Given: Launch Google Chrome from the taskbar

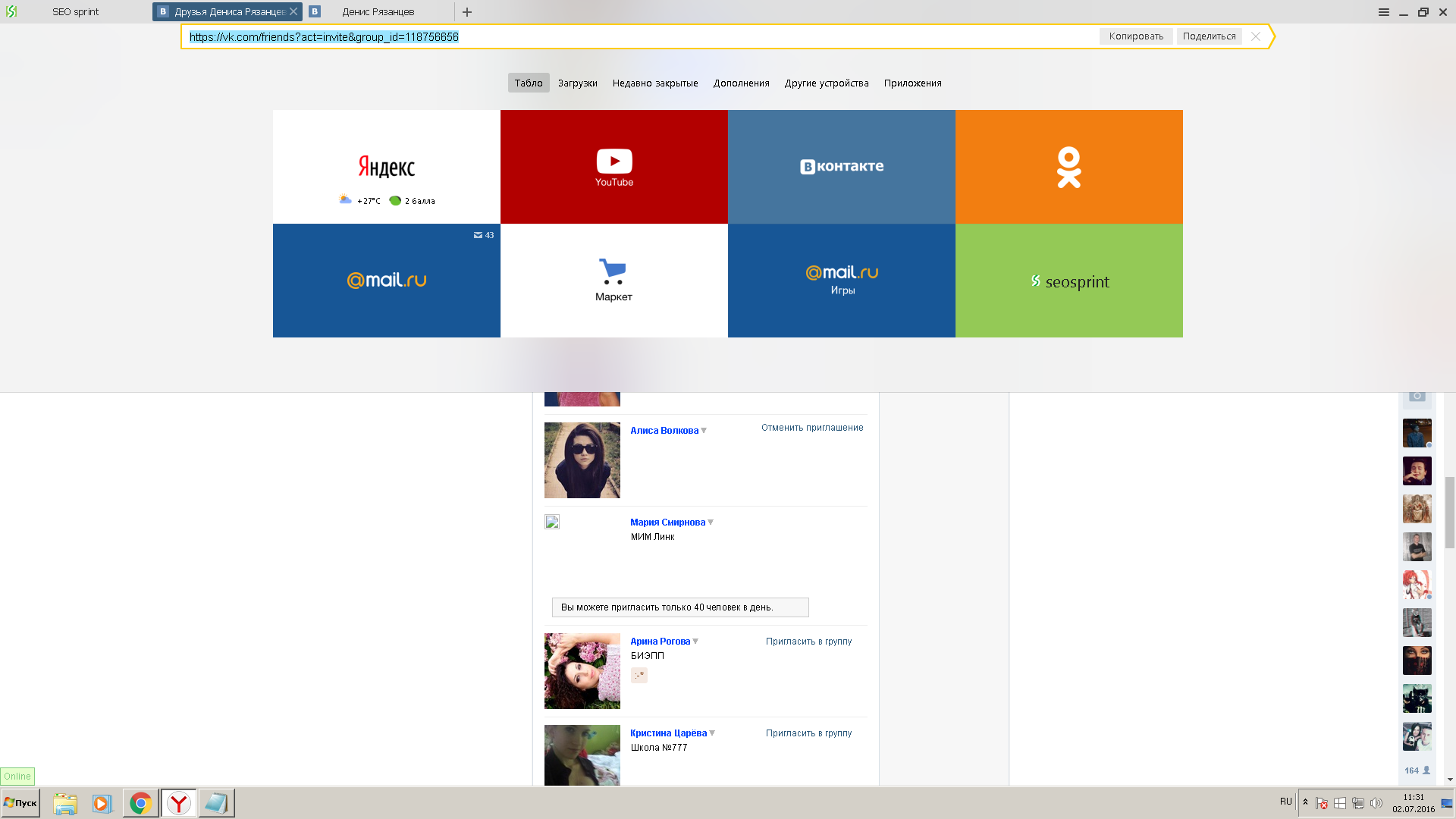Looking at the screenshot, I should (x=140, y=803).
